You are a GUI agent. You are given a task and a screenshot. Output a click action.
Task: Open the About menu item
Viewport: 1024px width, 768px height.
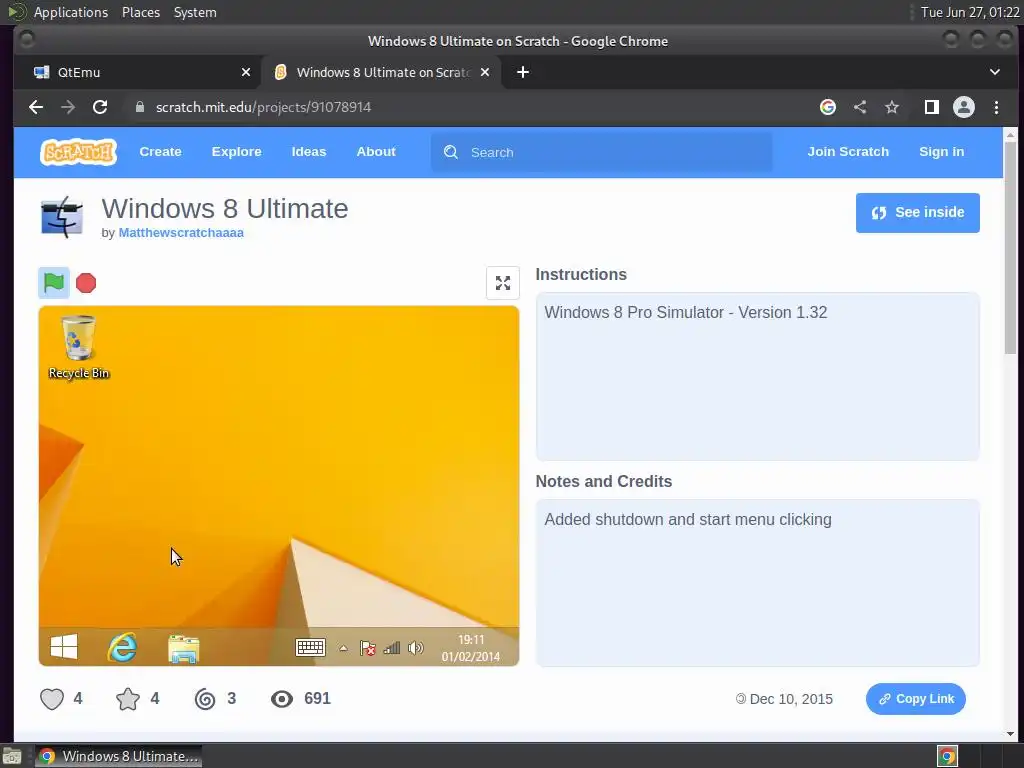[376, 152]
